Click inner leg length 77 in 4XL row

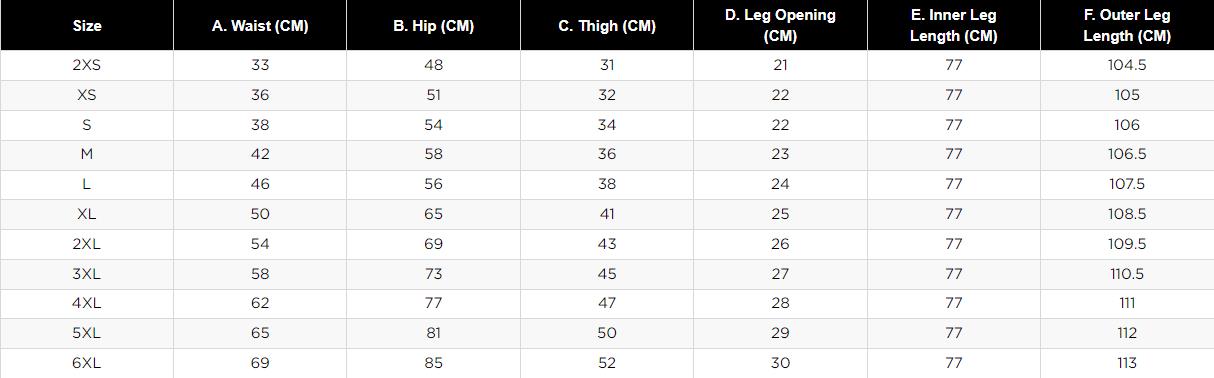(953, 303)
